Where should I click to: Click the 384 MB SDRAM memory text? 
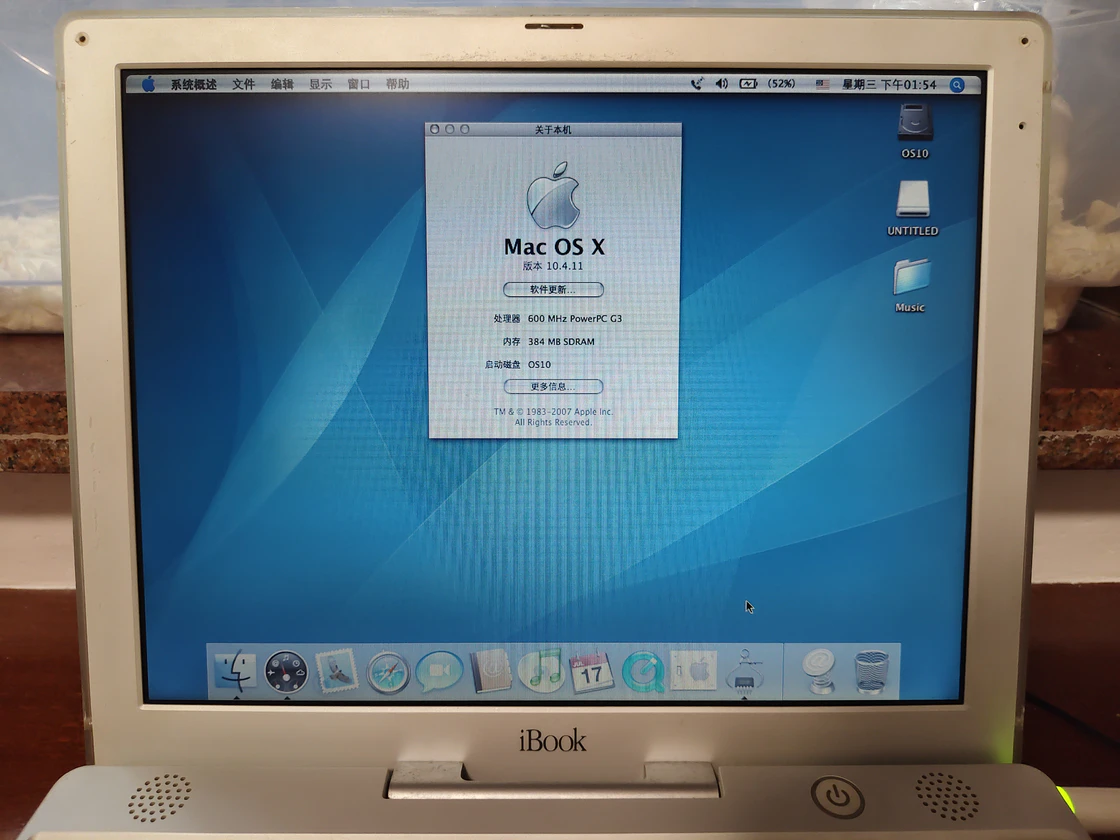[561, 341]
